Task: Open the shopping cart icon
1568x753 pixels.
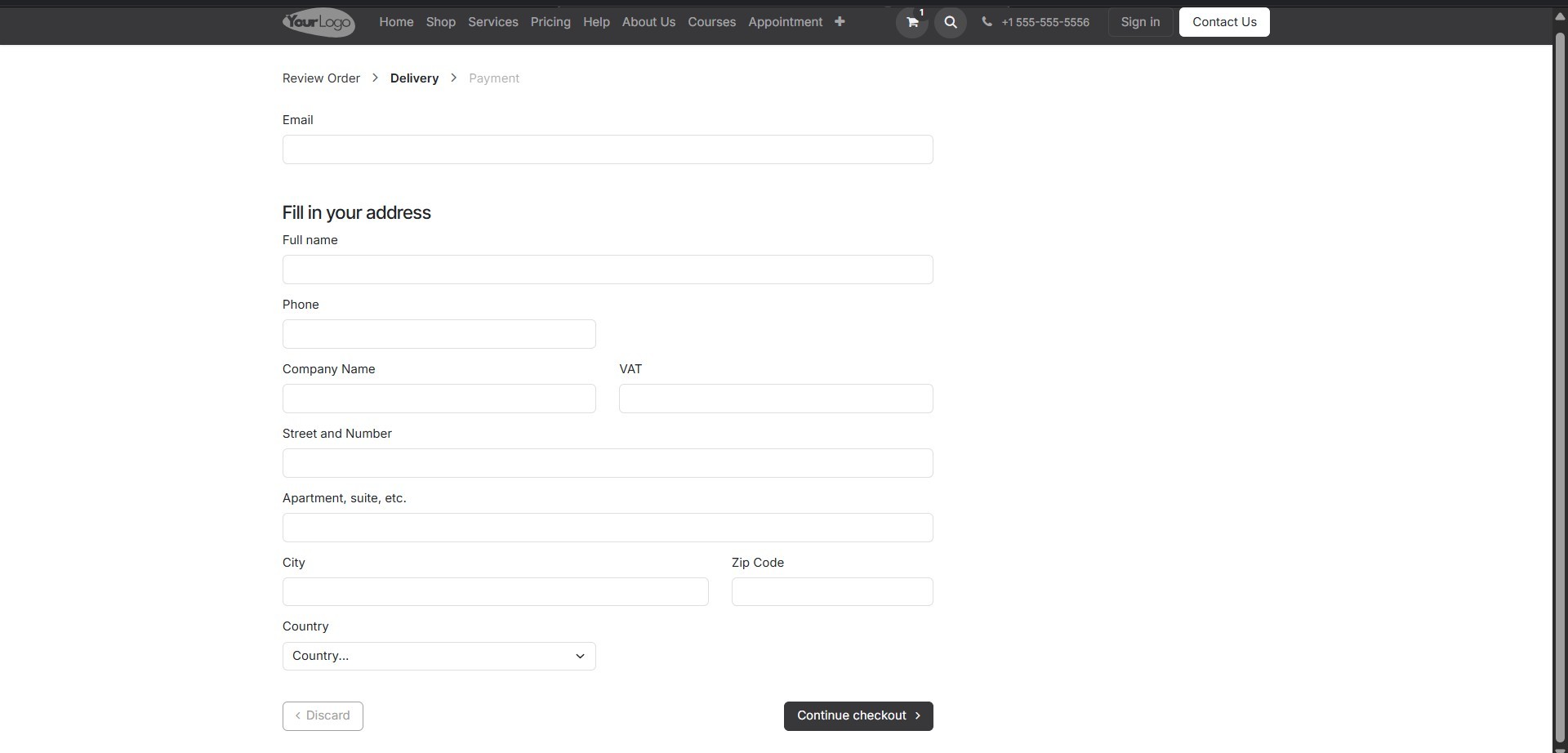Action: [x=911, y=23]
